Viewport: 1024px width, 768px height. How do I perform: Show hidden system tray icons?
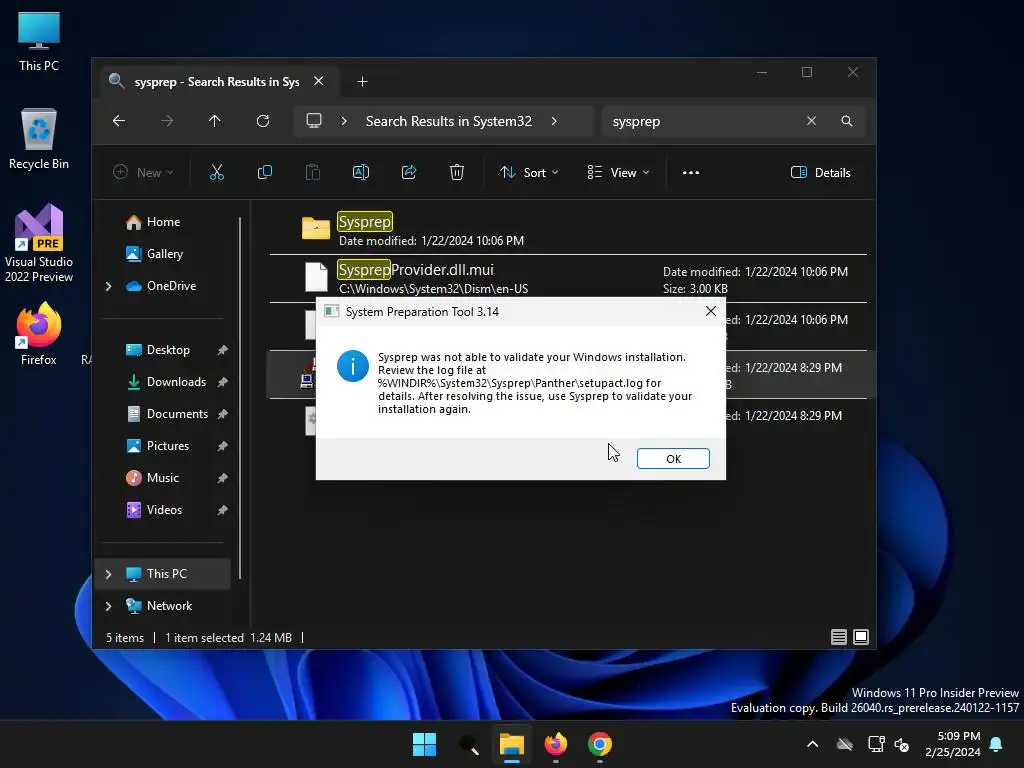812,744
